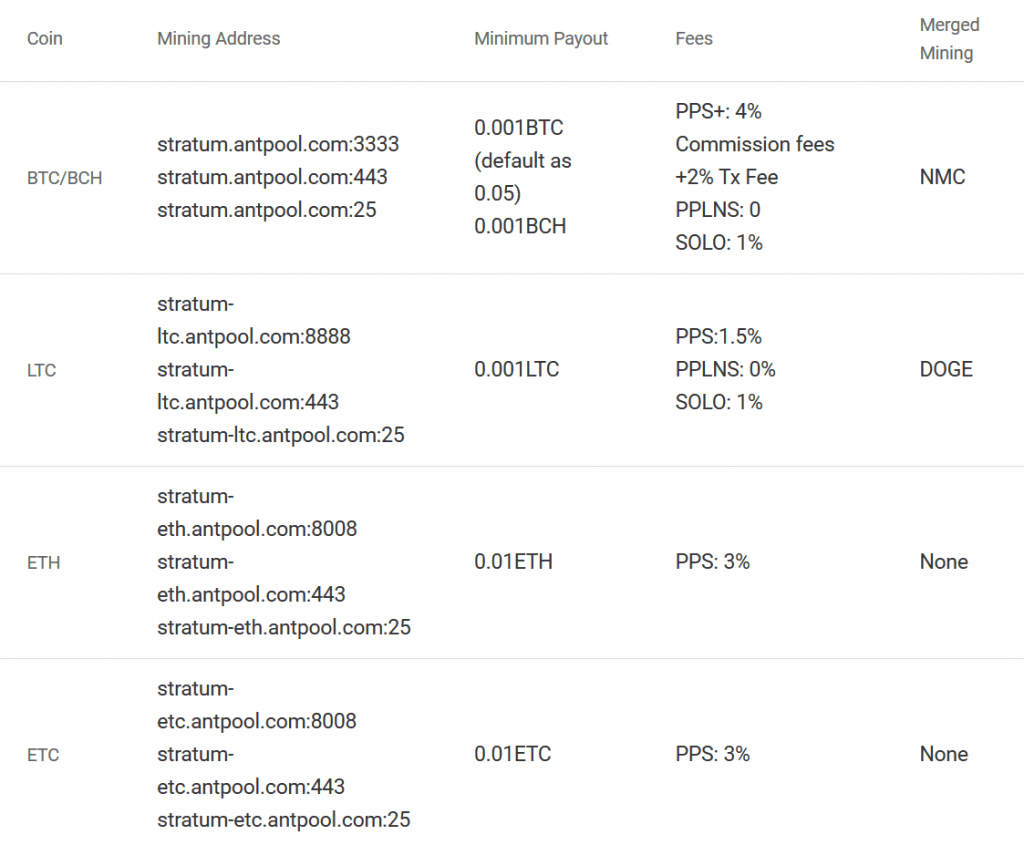The width and height of the screenshot is (1024, 845).
Task: Click stratum-ltc.antpool.com:25 address
Action: [x=281, y=435]
